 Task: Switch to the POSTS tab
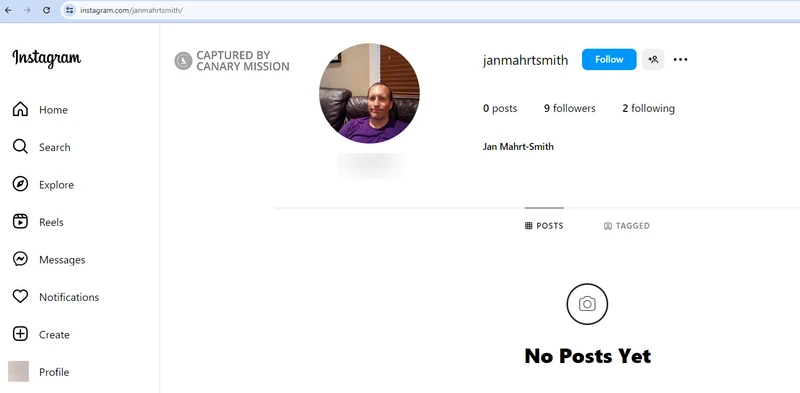[x=544, y=226]
